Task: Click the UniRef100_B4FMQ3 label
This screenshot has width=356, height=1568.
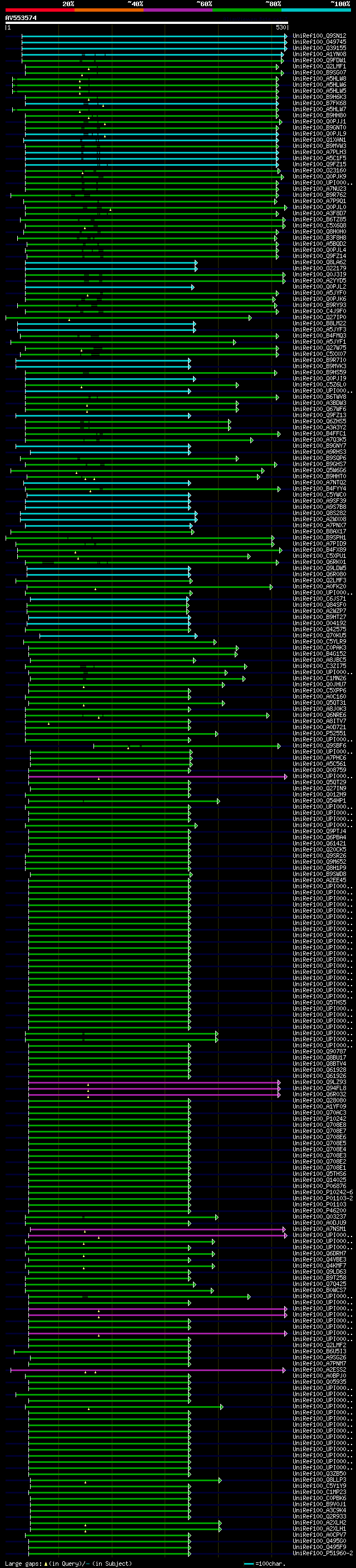Action: [x=319, y=335]
